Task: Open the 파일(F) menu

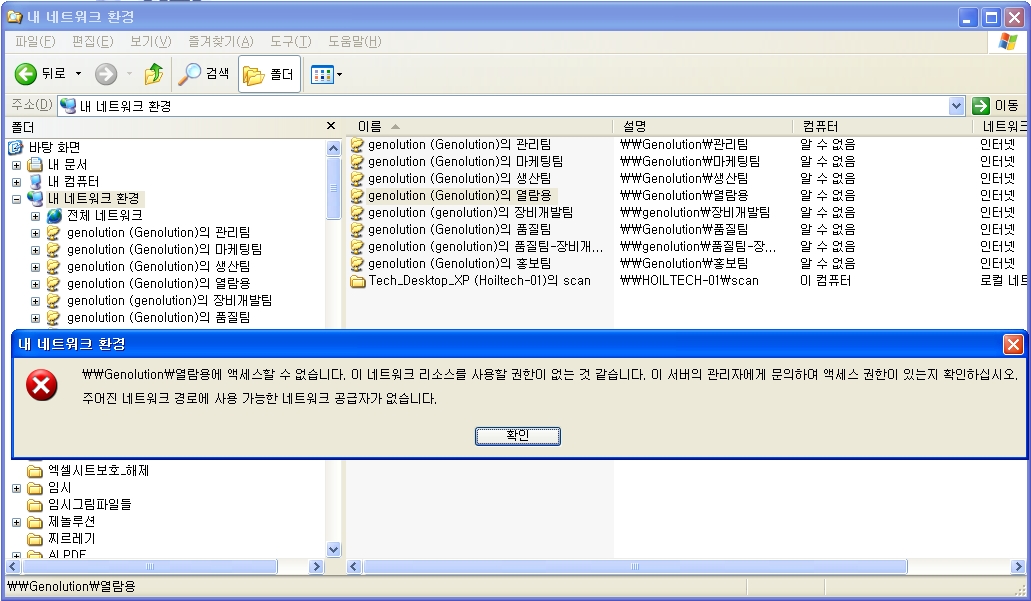Action: point(35,41)
